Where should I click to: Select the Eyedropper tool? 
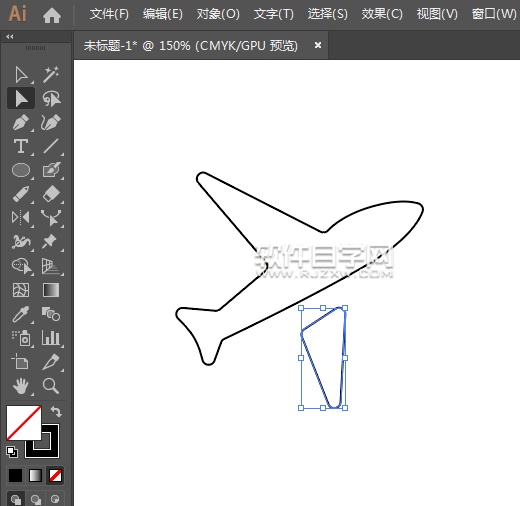point(21,314)
